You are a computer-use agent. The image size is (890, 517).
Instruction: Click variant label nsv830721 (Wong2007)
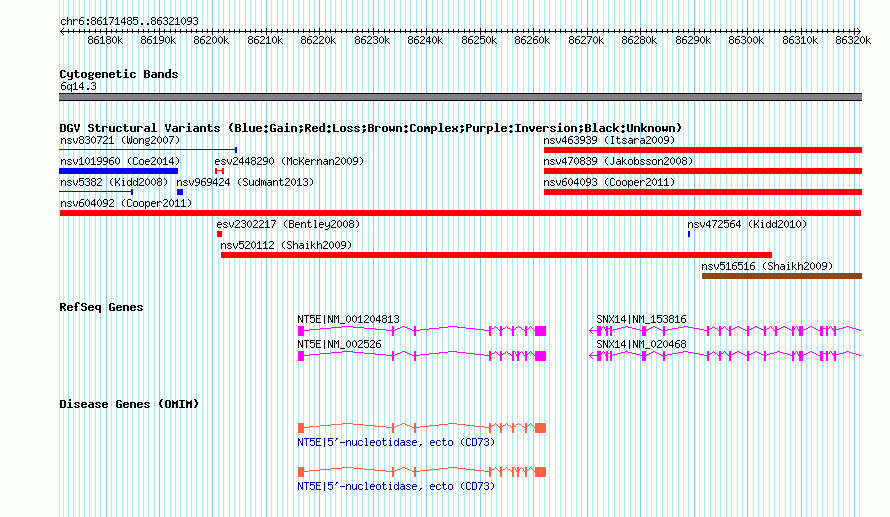(120, 140)
